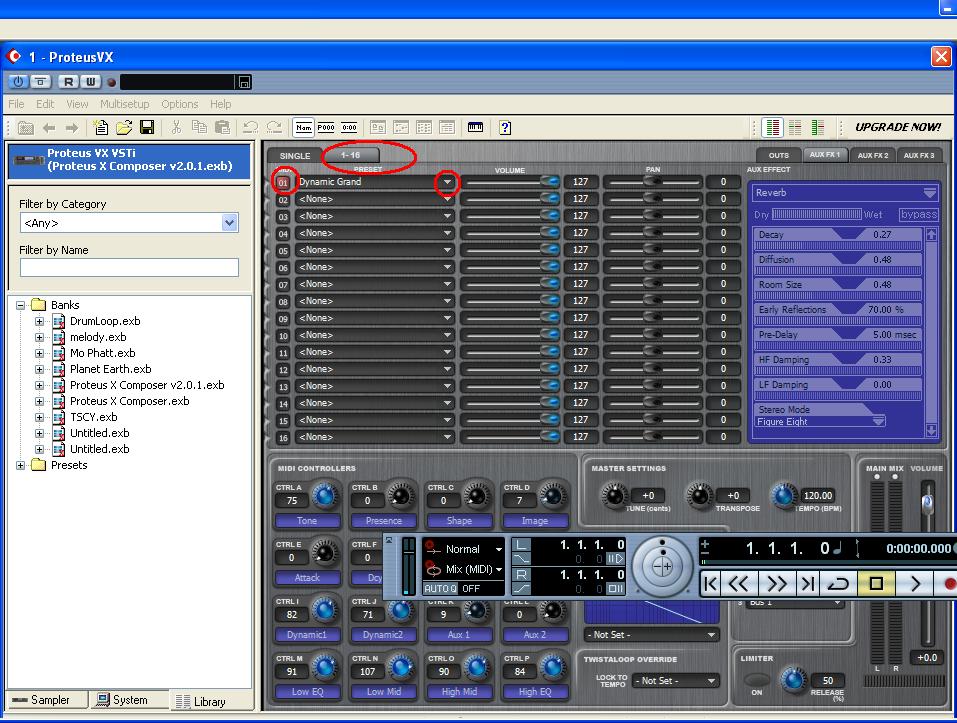Select the P000 display mode icon
This screenshot has height=723, width=957.
pos(326,128)
